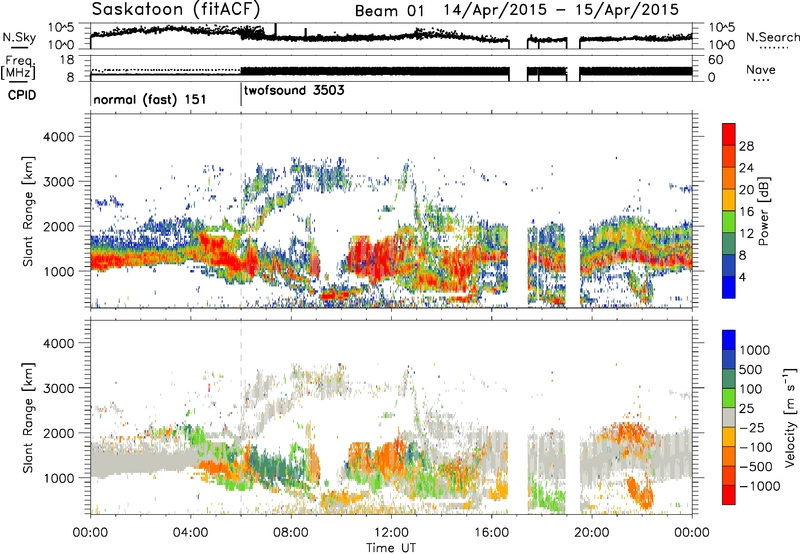Click the "-1000" label on velocity colorbar
This screenshot has width=800, height=554.
pyautogui.click(x=760, y=486)
